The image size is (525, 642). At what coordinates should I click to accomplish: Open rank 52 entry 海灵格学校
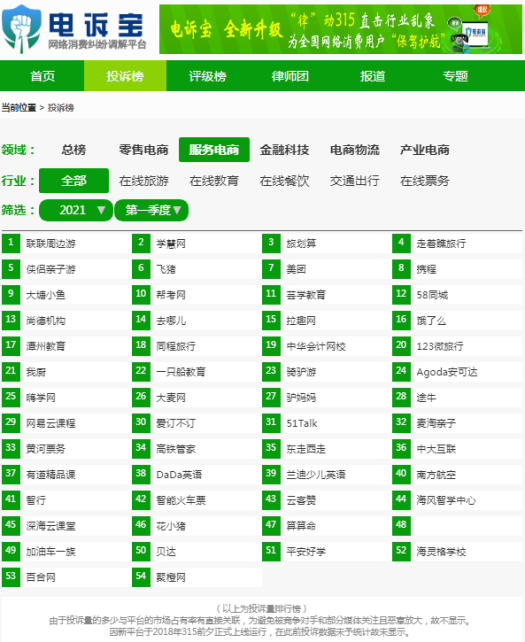coord(441,552)
